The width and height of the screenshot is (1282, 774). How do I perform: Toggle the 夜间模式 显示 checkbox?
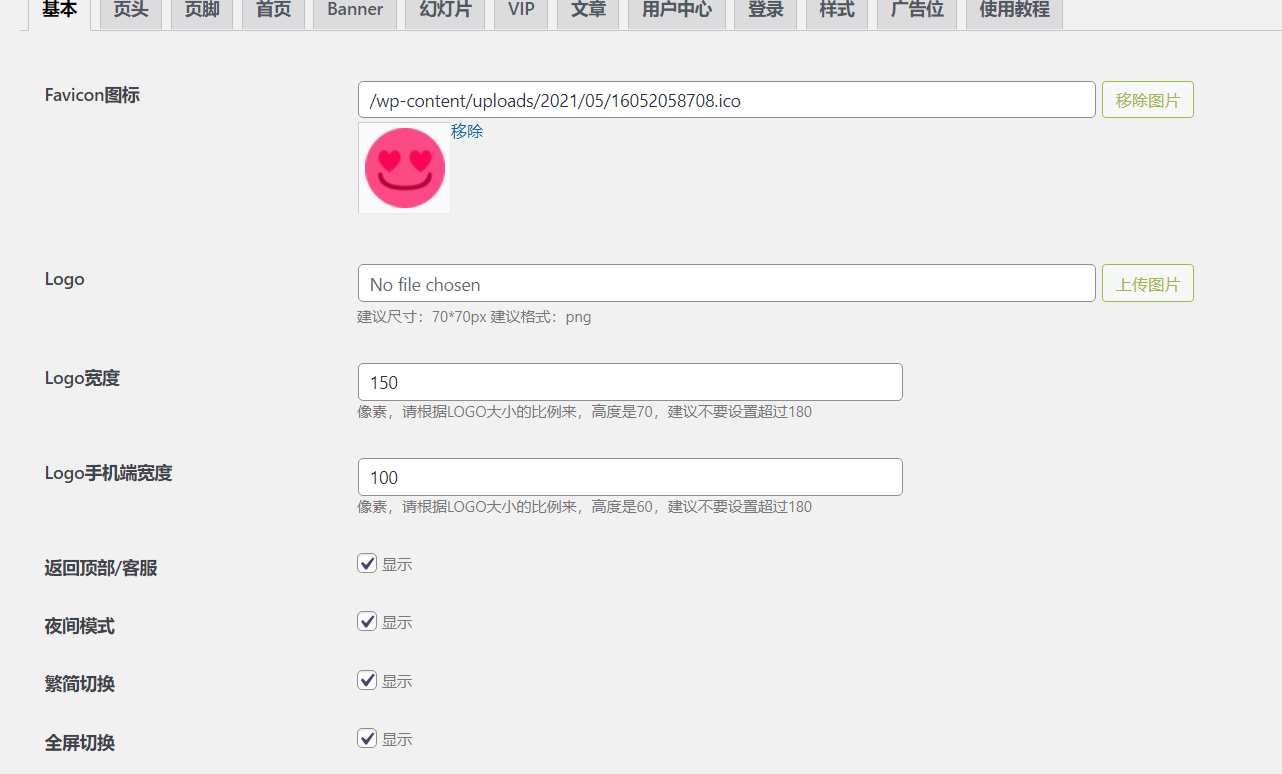point(367,621)
